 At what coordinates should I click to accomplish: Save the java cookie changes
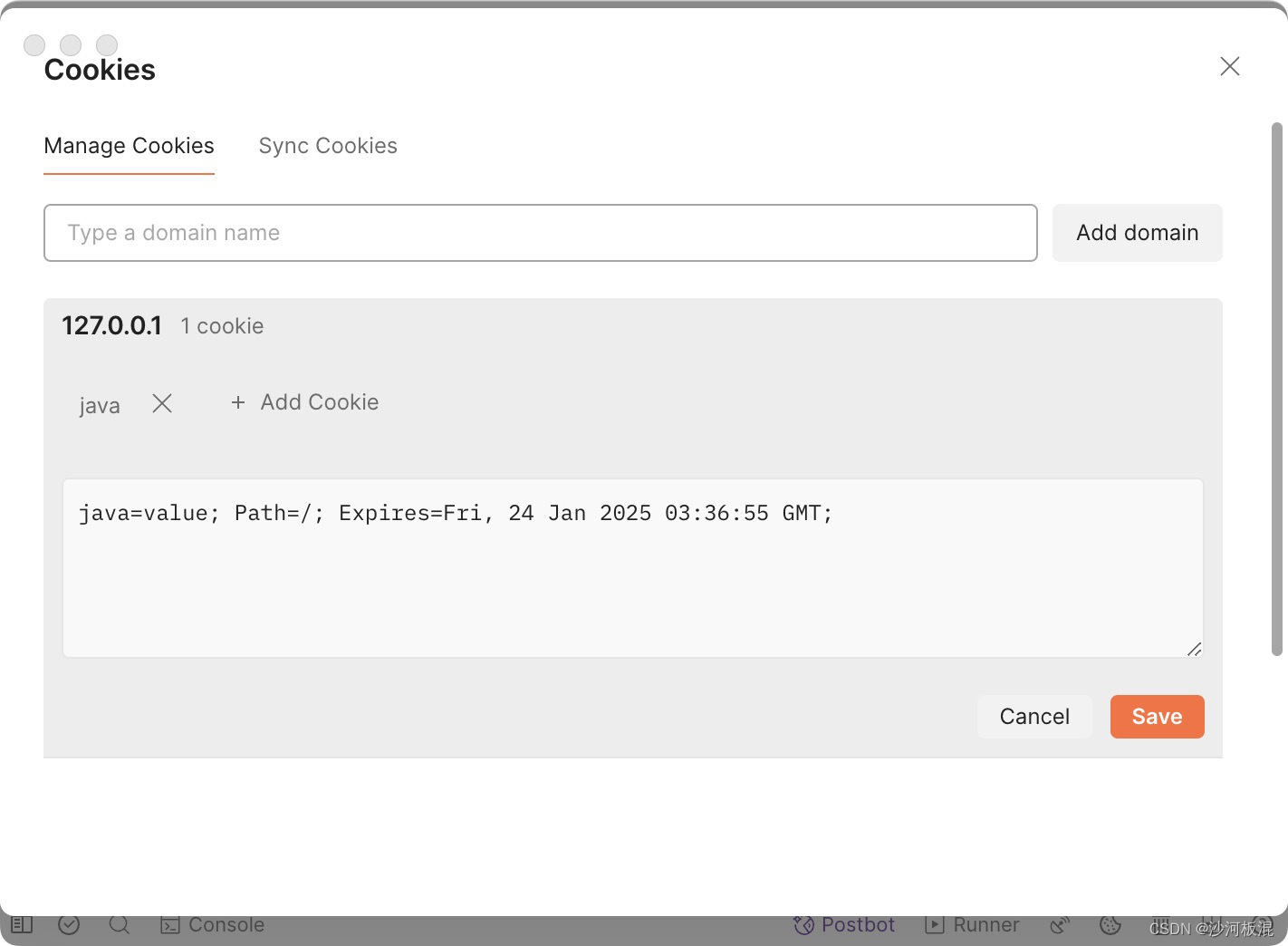[x=1157, y=716]
